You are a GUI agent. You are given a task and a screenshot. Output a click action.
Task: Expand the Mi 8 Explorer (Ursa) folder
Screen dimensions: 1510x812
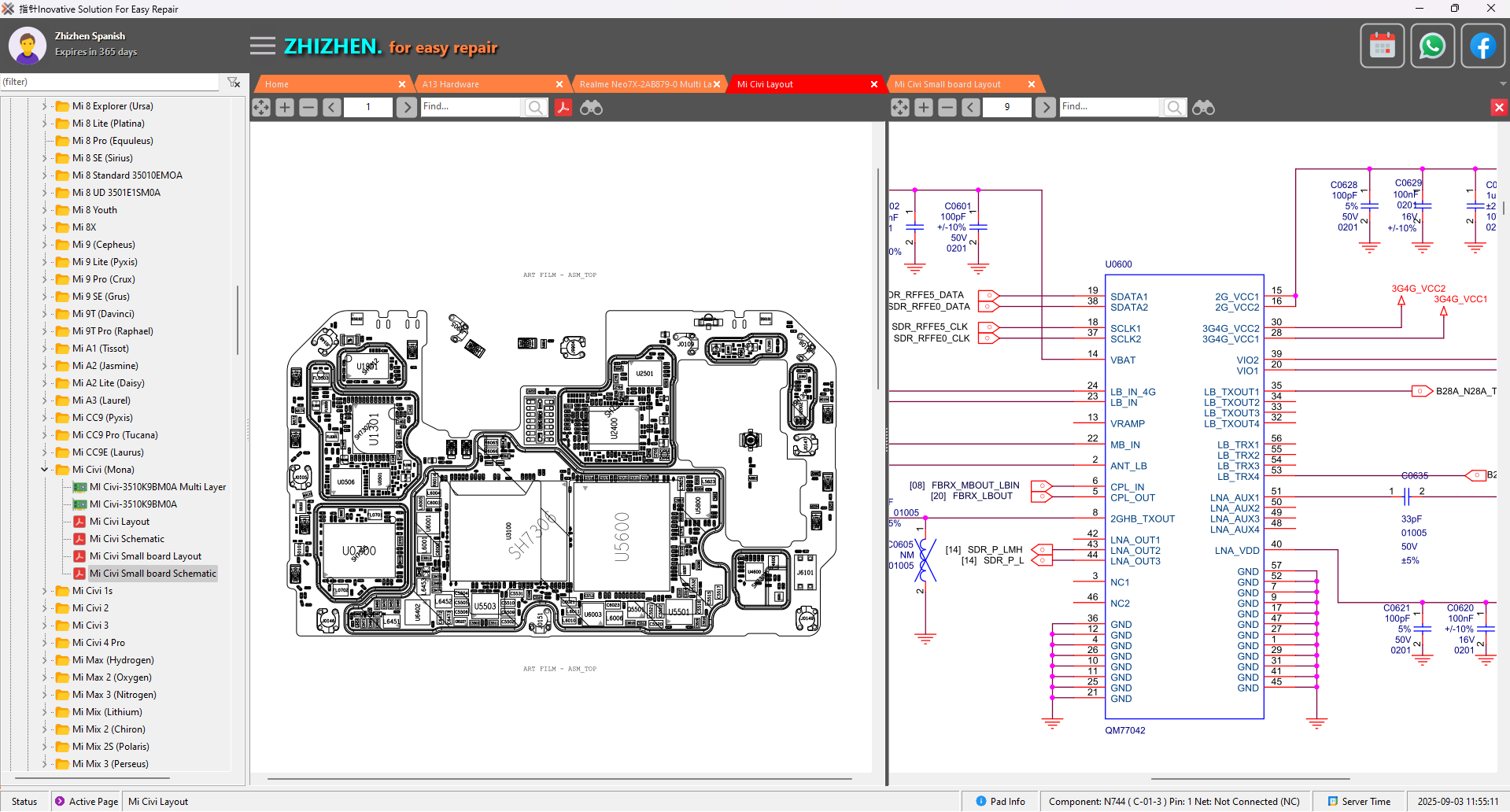[x=44, y=106]
